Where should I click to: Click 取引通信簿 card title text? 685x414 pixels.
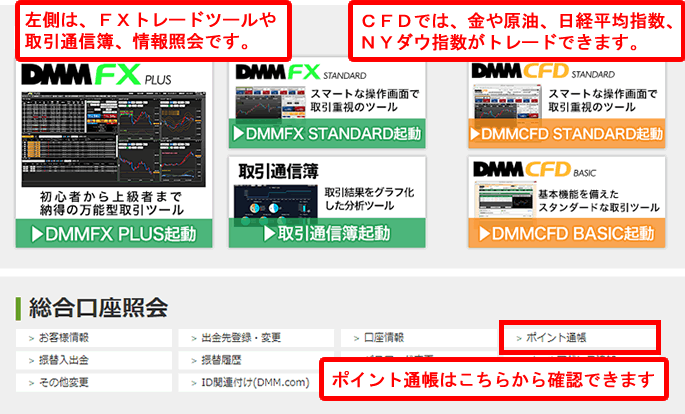pyautogui.click(x=278, y=171)
